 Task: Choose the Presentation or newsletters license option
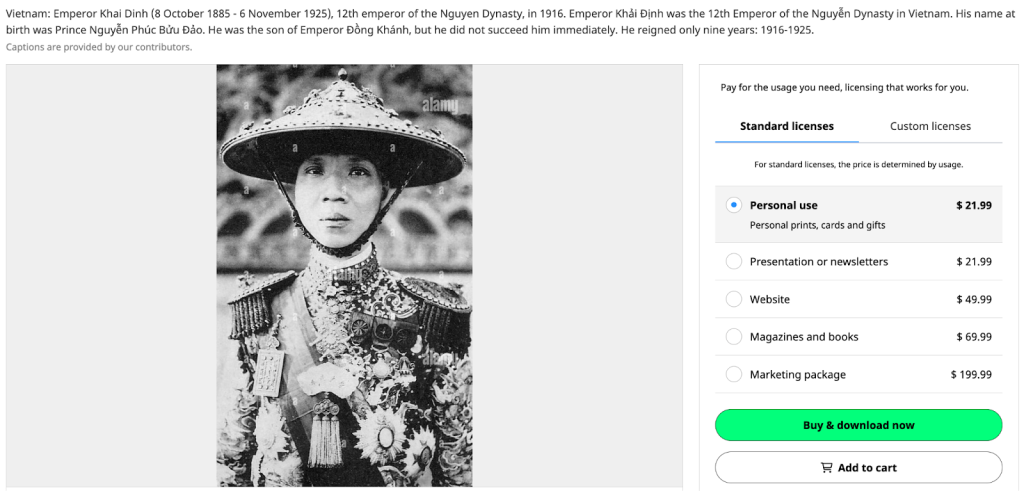tap(734, 261)
